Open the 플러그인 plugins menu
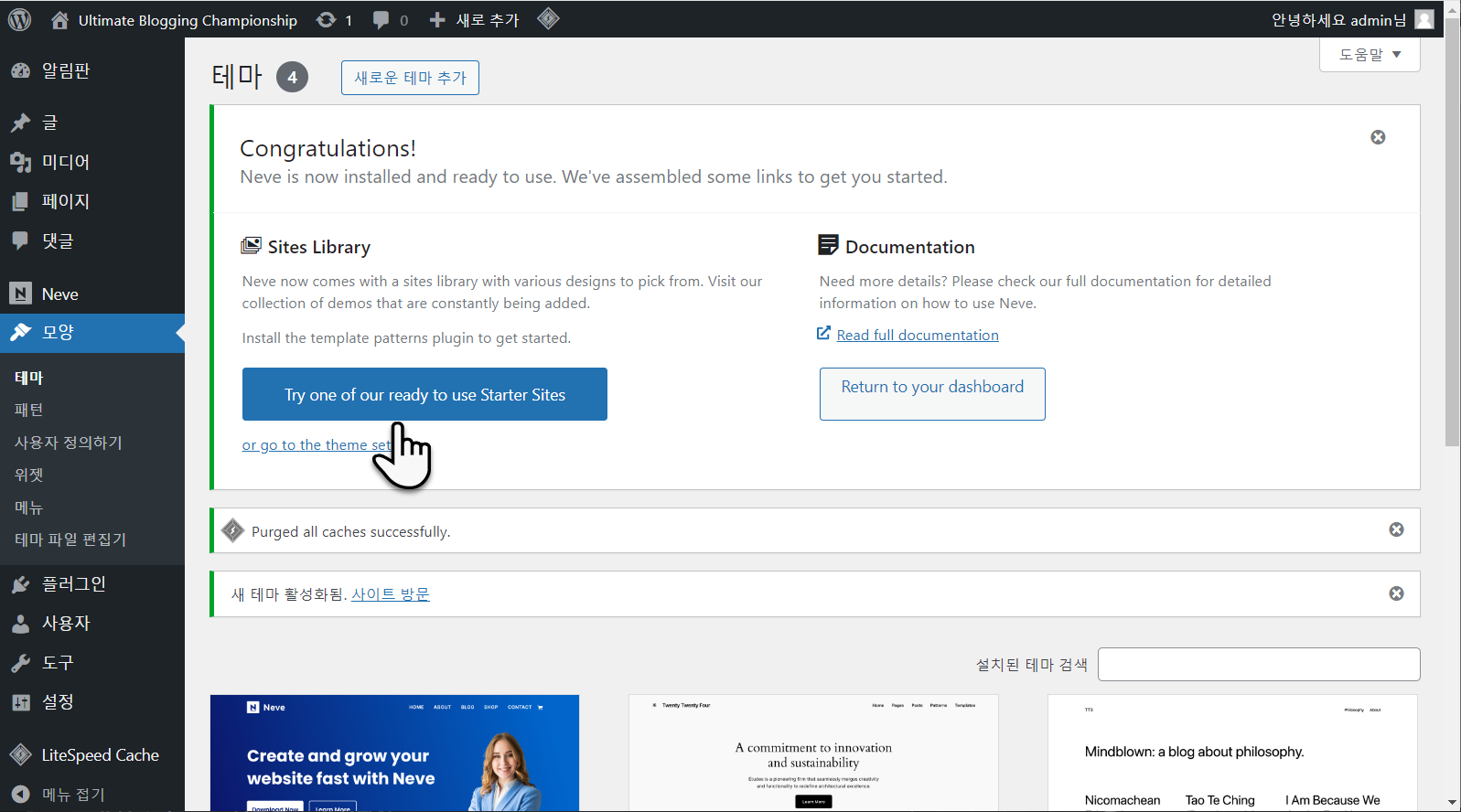1461x812 pixels. [x=92, y=583]
